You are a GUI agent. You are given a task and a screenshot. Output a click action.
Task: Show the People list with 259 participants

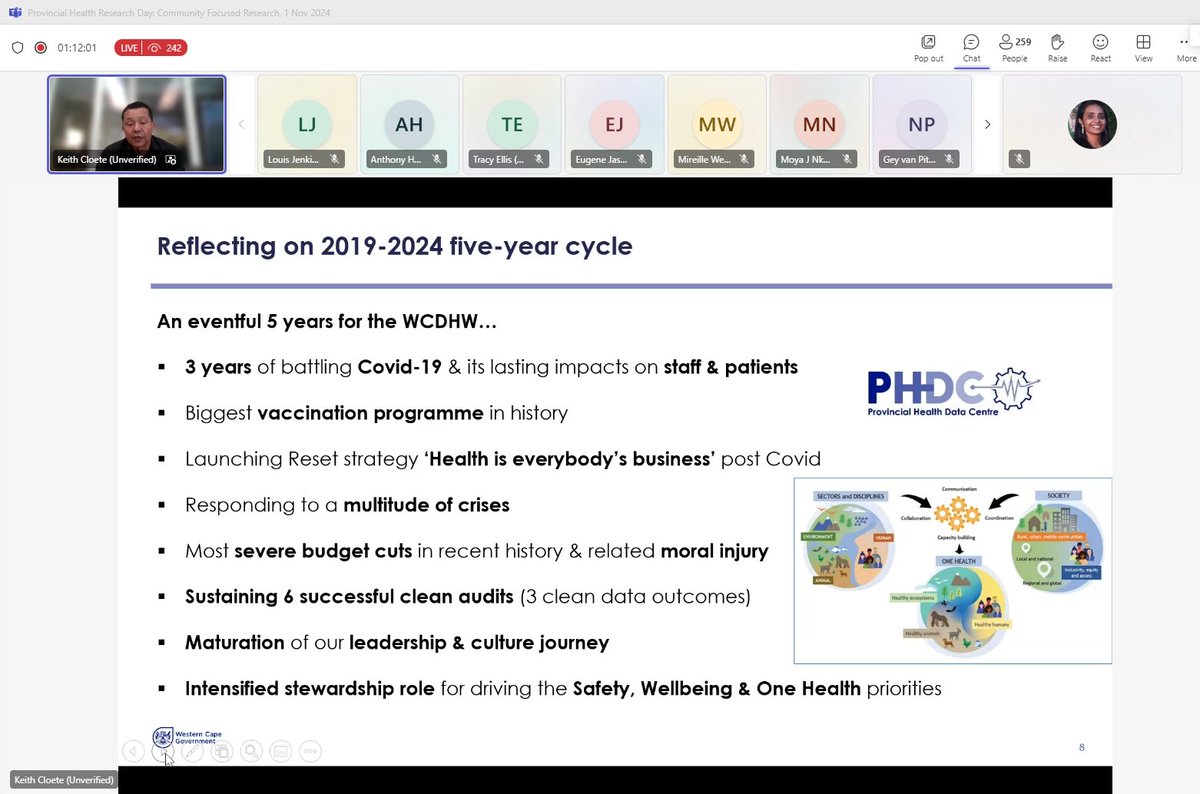point(1015,47)
